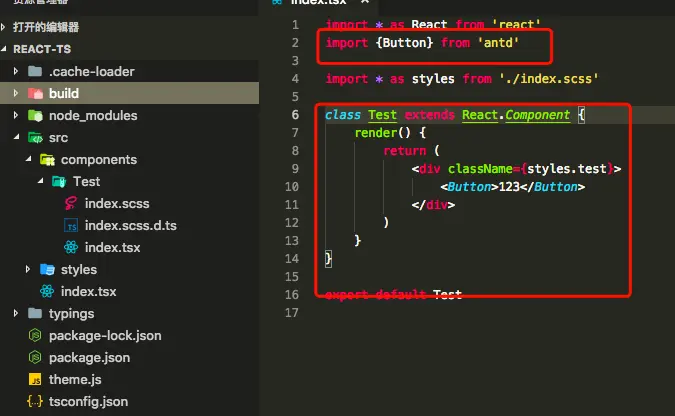Collapse the Test folder arrow
This screenshot has width=675, height=416.
(x=40, y=181)
